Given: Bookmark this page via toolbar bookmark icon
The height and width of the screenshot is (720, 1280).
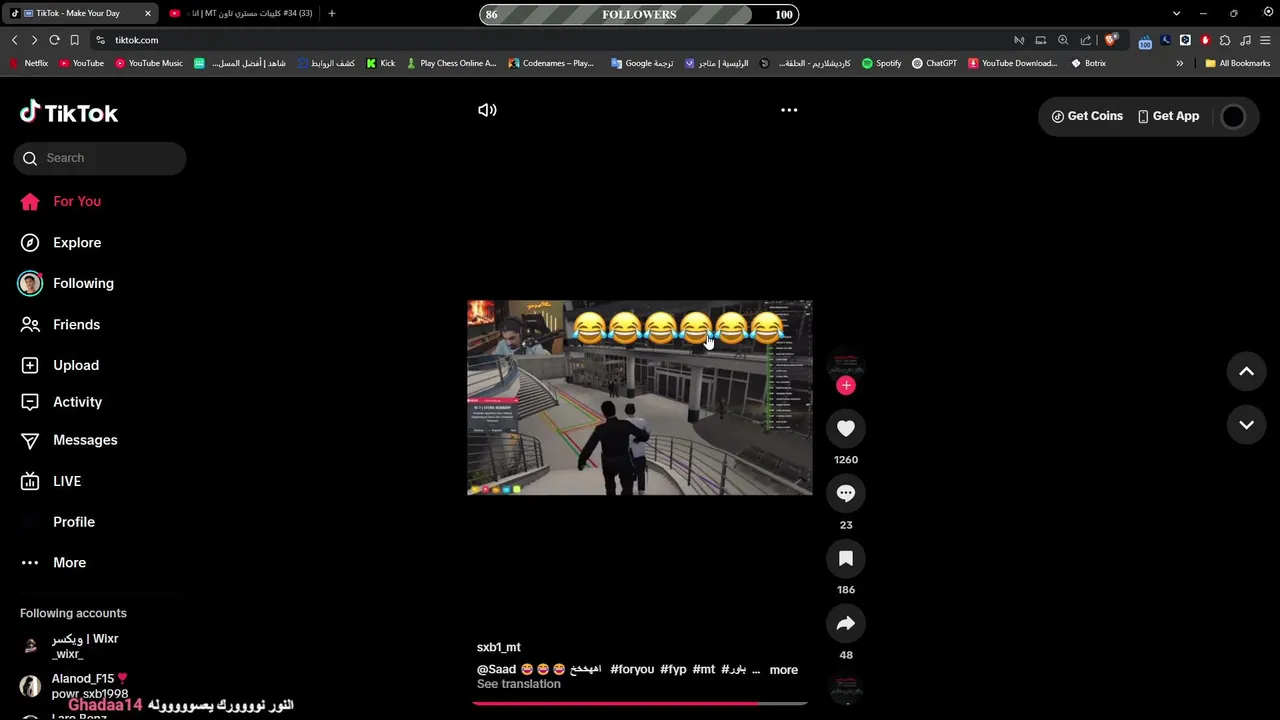Looking at the screenshot, I should pos(74,40).
